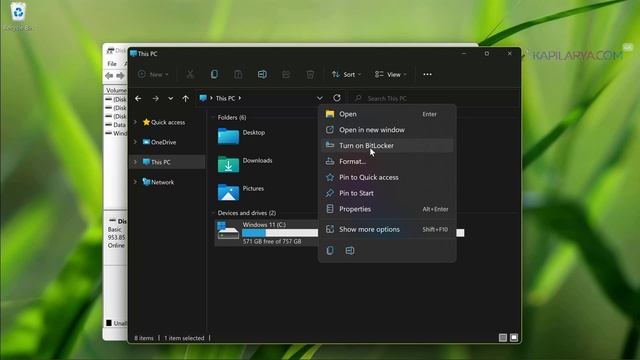Select the Windows 11 (C:) drive icon
Viewport: 640px width, 360px height.
tap(228, 231)
